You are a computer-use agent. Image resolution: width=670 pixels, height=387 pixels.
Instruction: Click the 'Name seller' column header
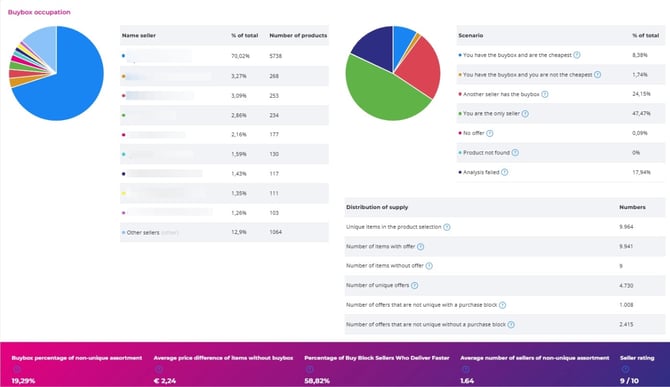tap(139, 35)
